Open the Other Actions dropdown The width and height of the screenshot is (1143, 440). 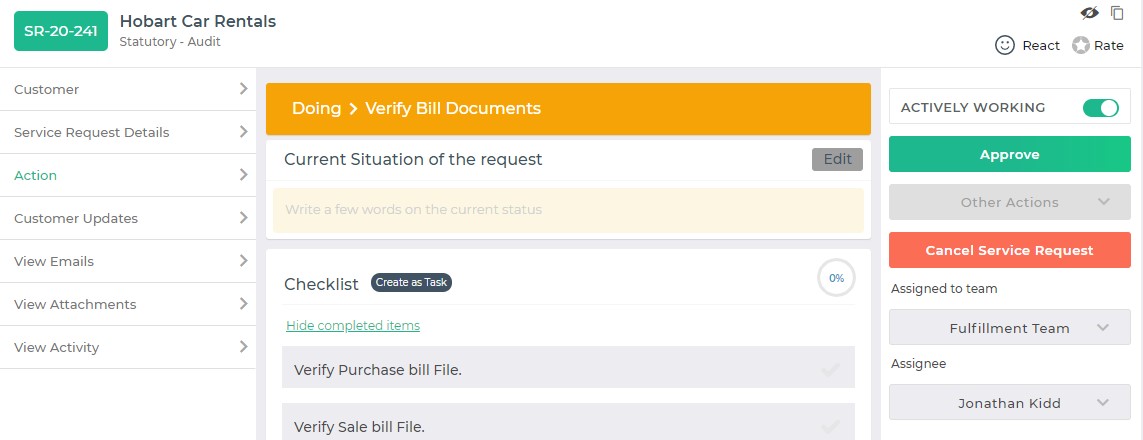click(1010, 203)
